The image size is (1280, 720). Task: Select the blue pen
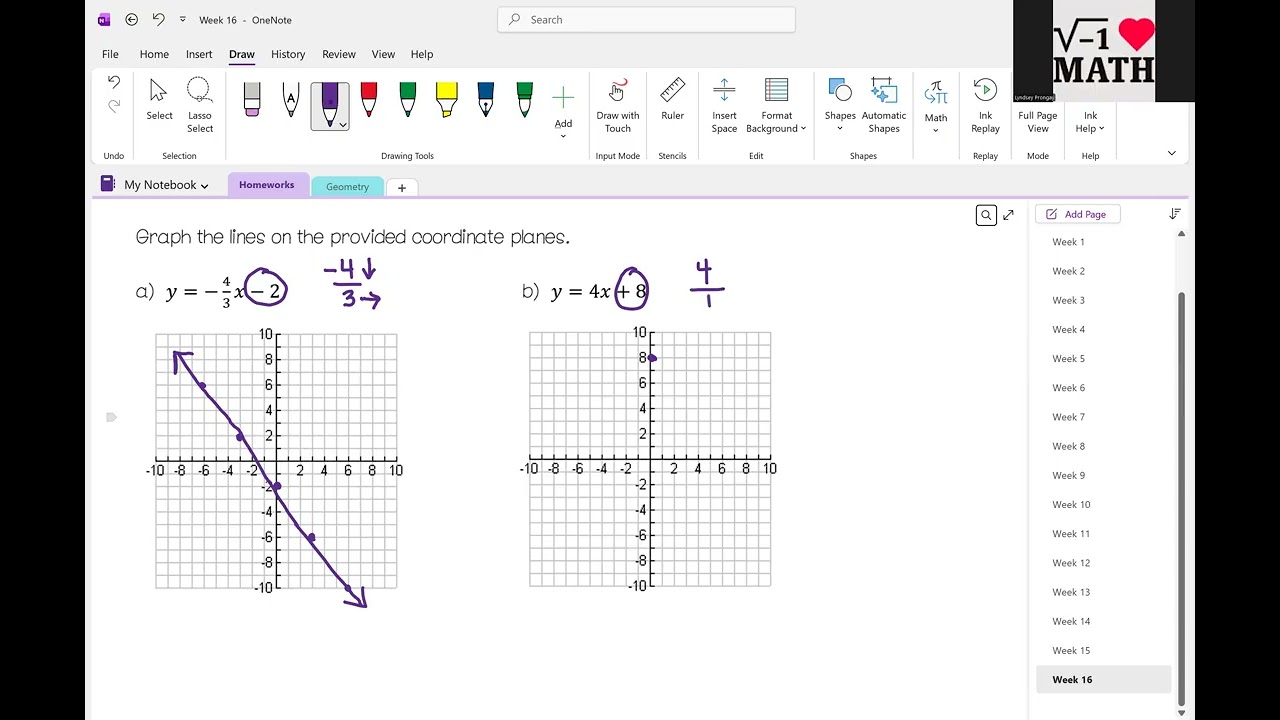(486, 99)
